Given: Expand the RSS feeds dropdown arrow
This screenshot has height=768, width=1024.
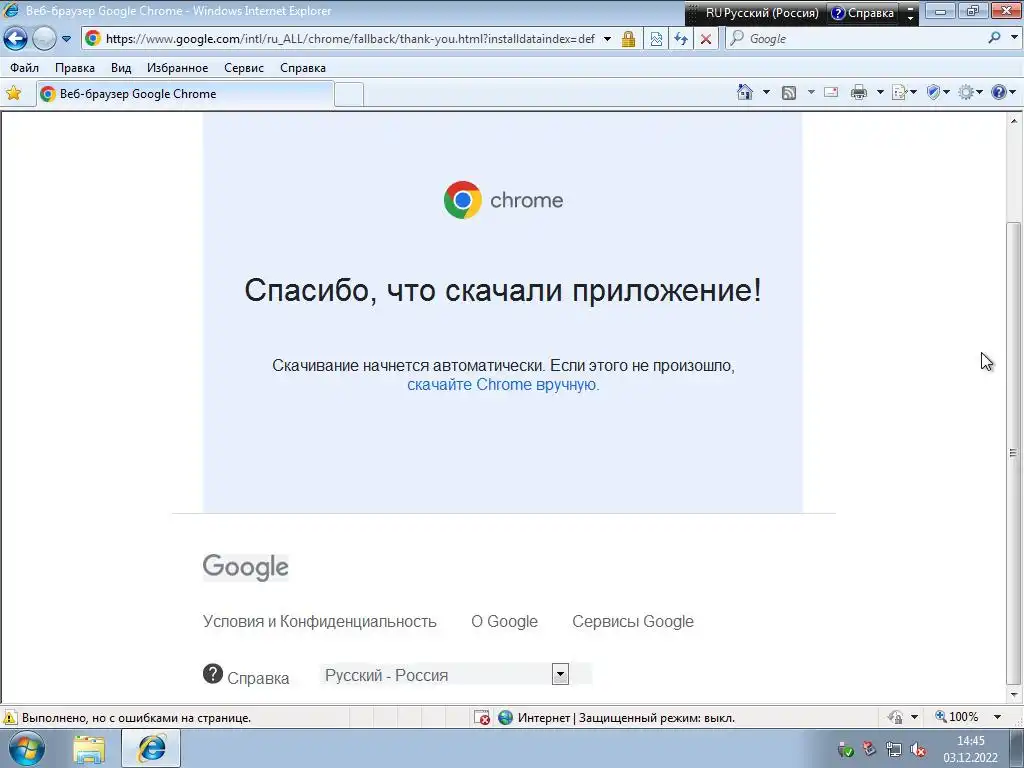Looking at the screenshot, I should click(811, 92).
